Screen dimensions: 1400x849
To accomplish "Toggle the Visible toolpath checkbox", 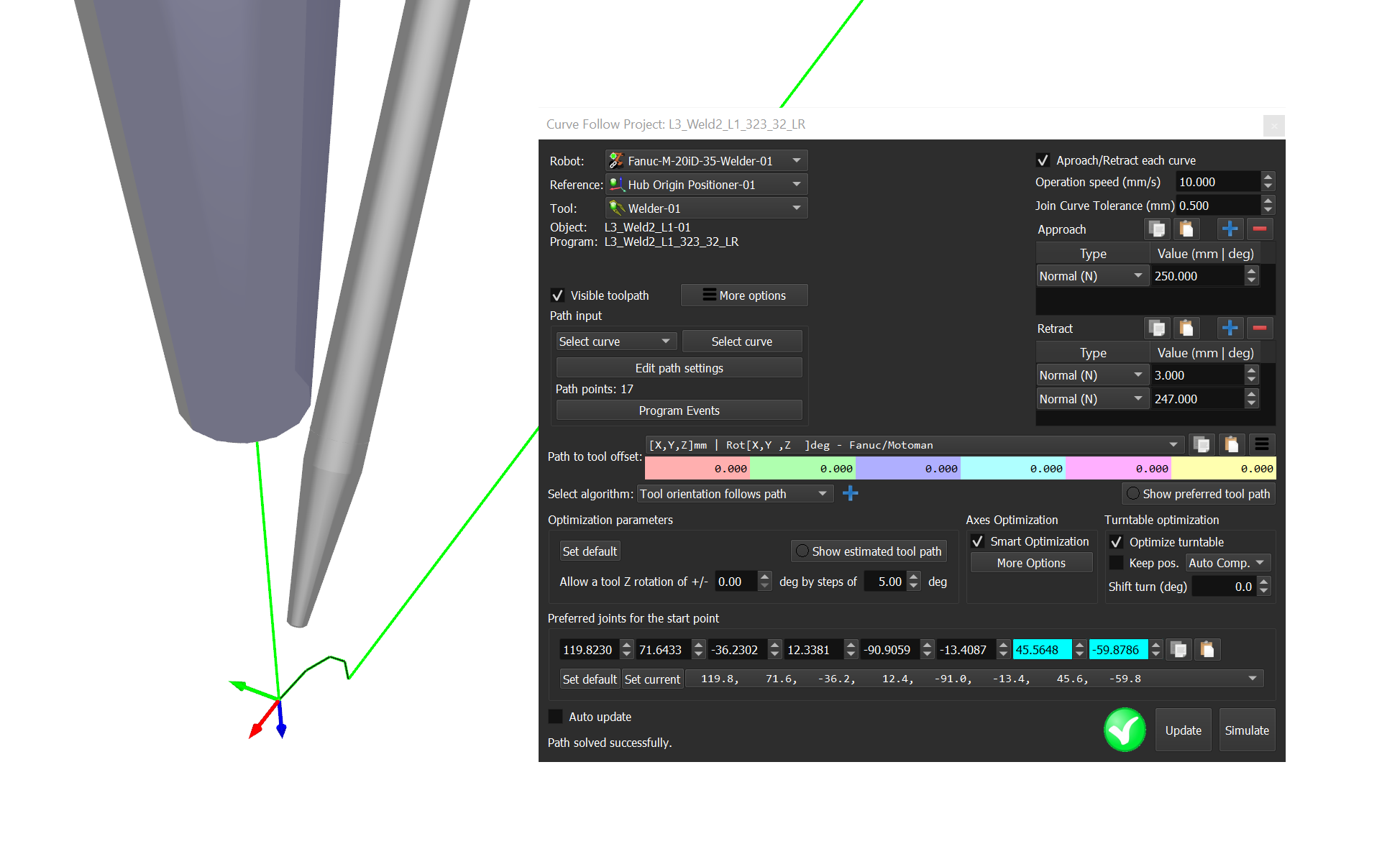I will [x=557, y=295].
